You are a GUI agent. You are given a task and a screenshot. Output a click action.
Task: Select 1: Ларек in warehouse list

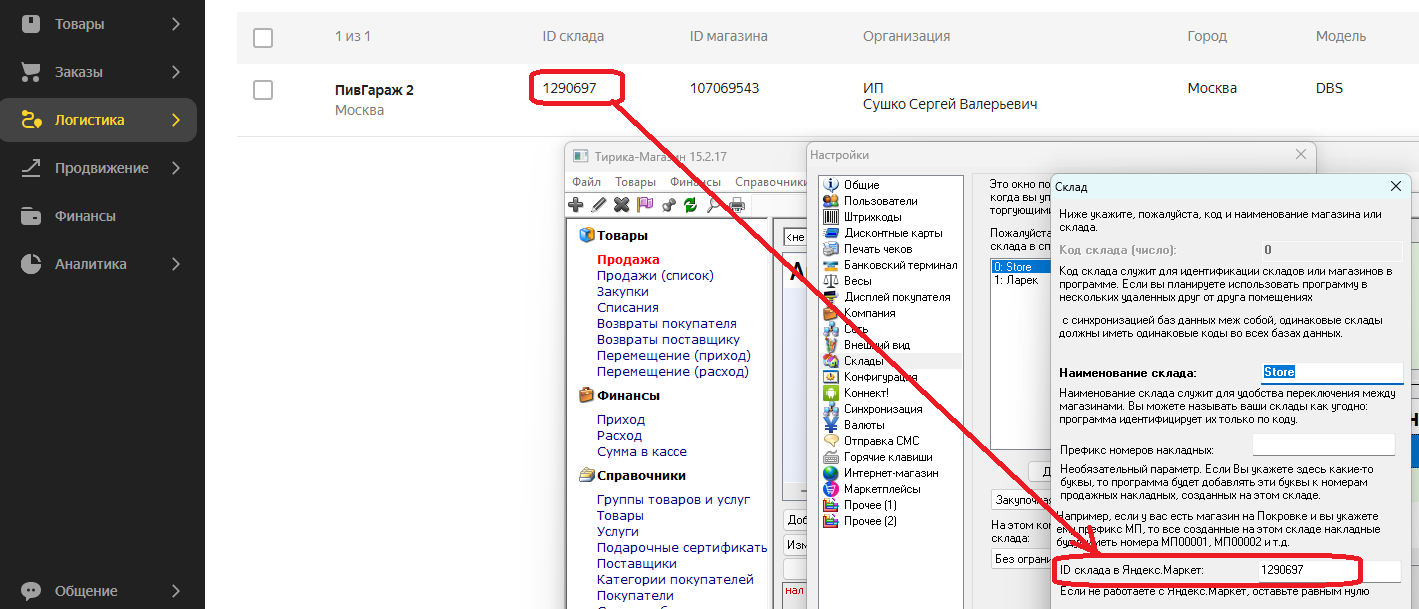coord(1016,281)
